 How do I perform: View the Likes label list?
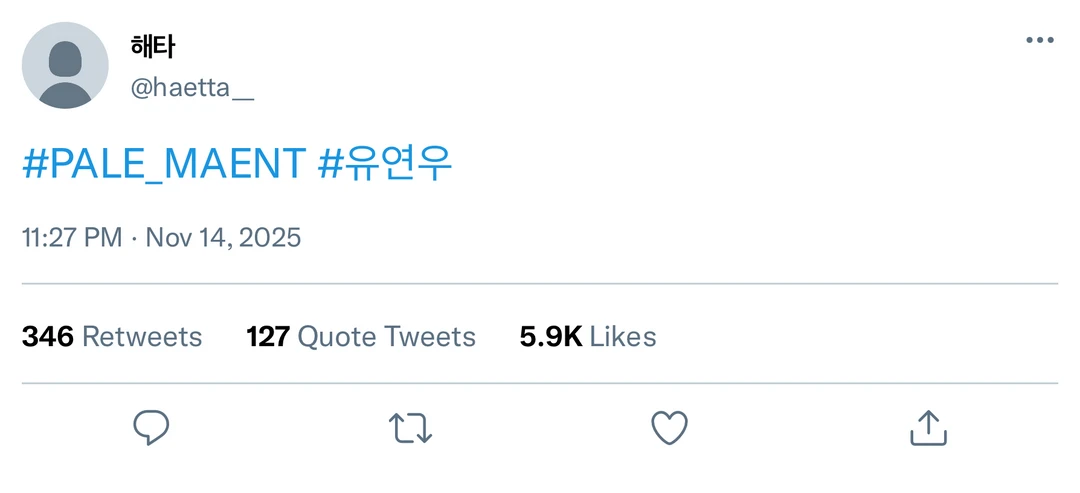tap(623, 337)
